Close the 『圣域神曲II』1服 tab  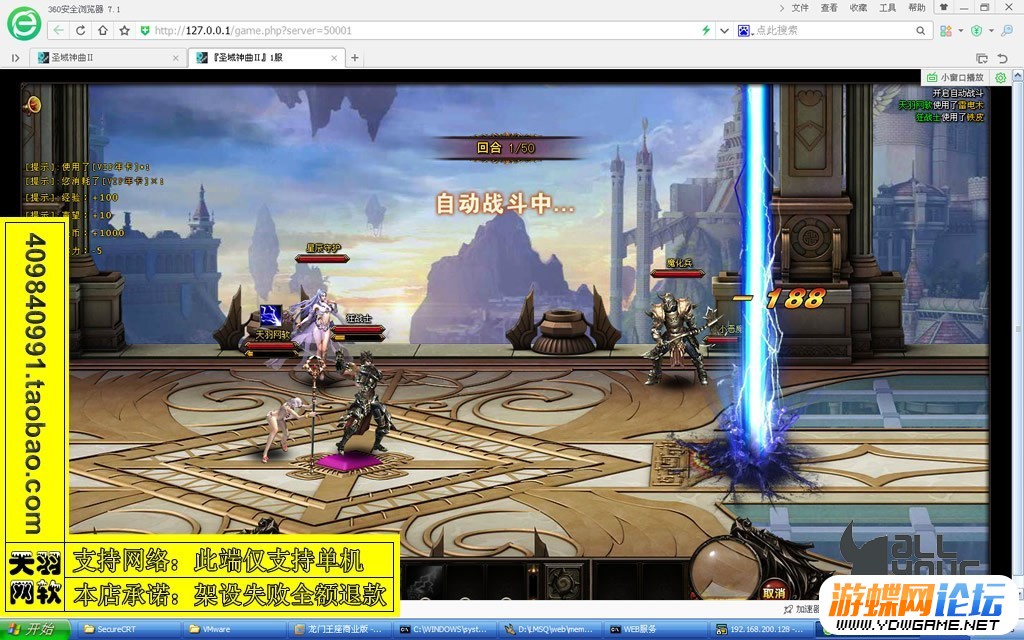tap(334, 58)
